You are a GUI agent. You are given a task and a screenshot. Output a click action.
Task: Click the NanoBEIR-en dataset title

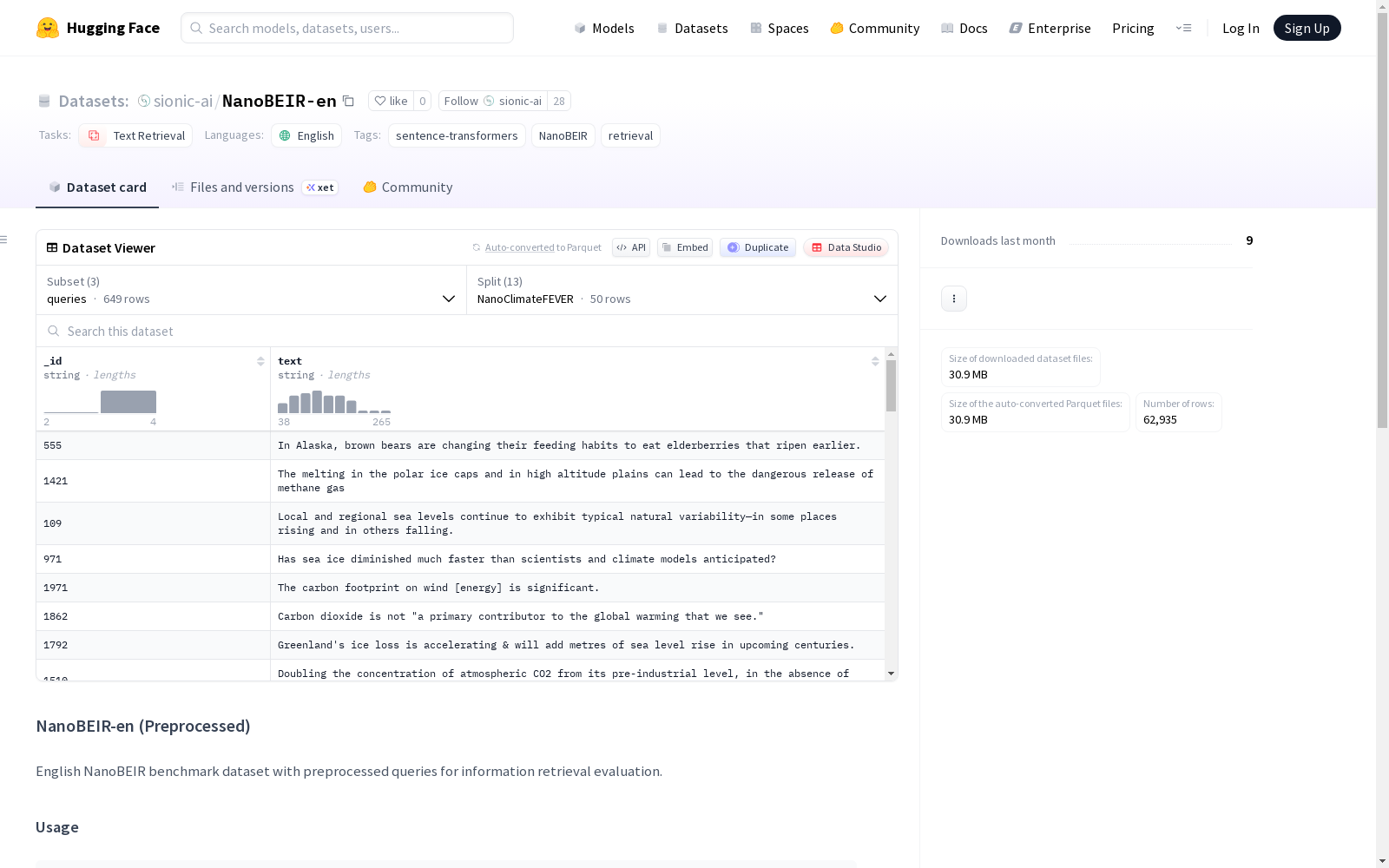(x=280, y=101)
